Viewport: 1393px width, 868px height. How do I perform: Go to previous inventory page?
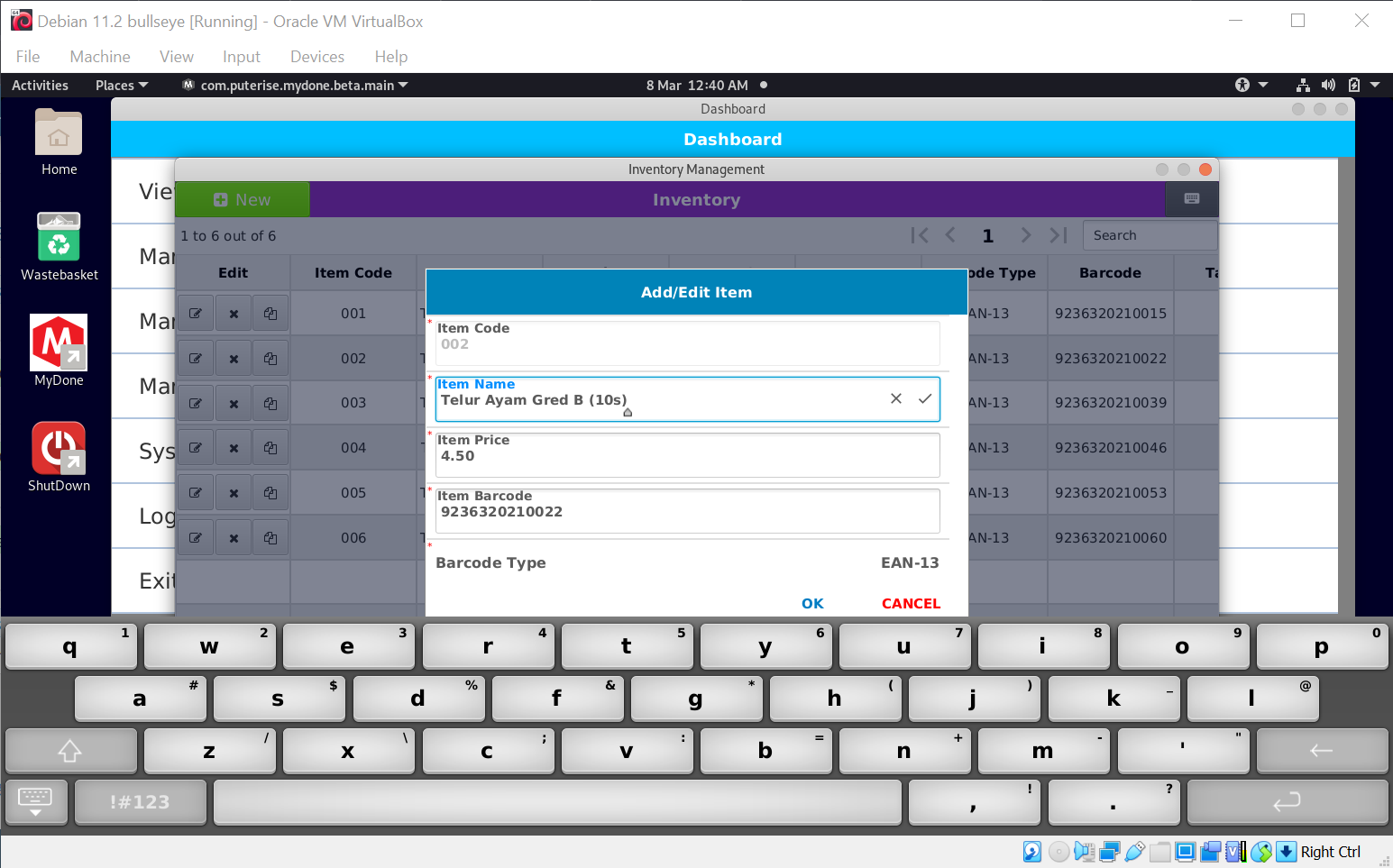tap(950, 235)
